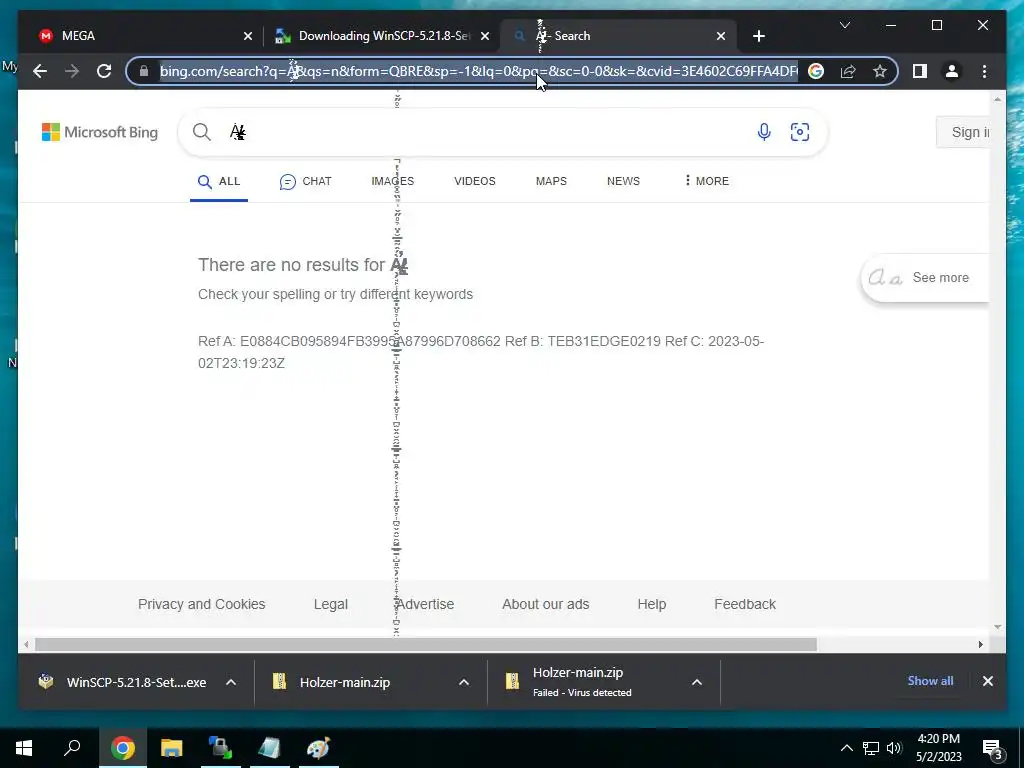
Task: Open the Legal footer link
Action: point(330,604)
